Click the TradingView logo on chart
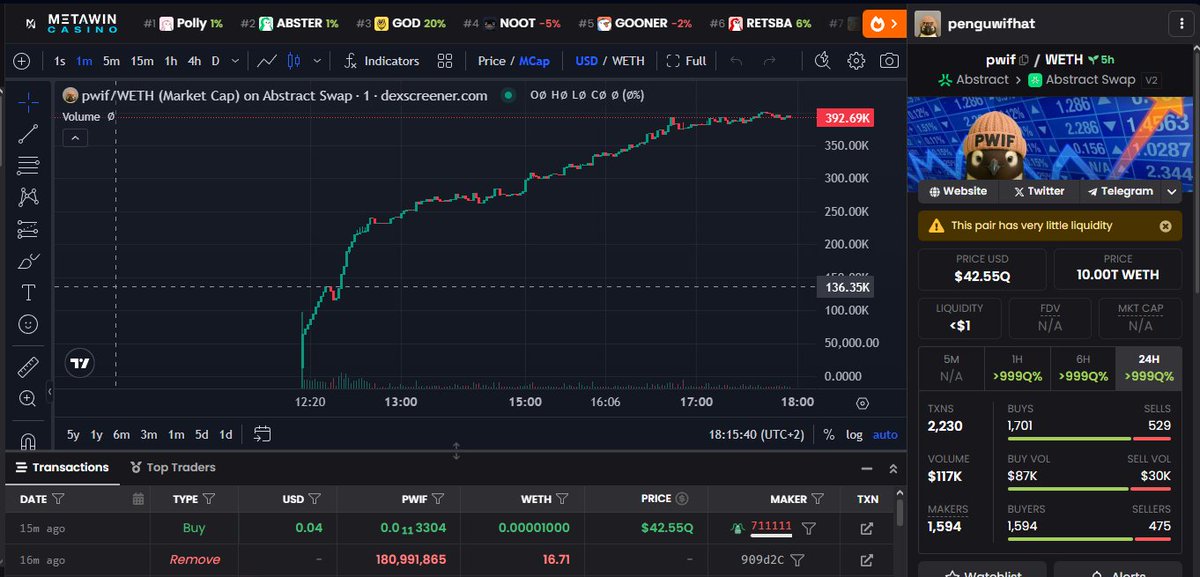This screenshot has height=577, width=1200. (x=82, y=364)
